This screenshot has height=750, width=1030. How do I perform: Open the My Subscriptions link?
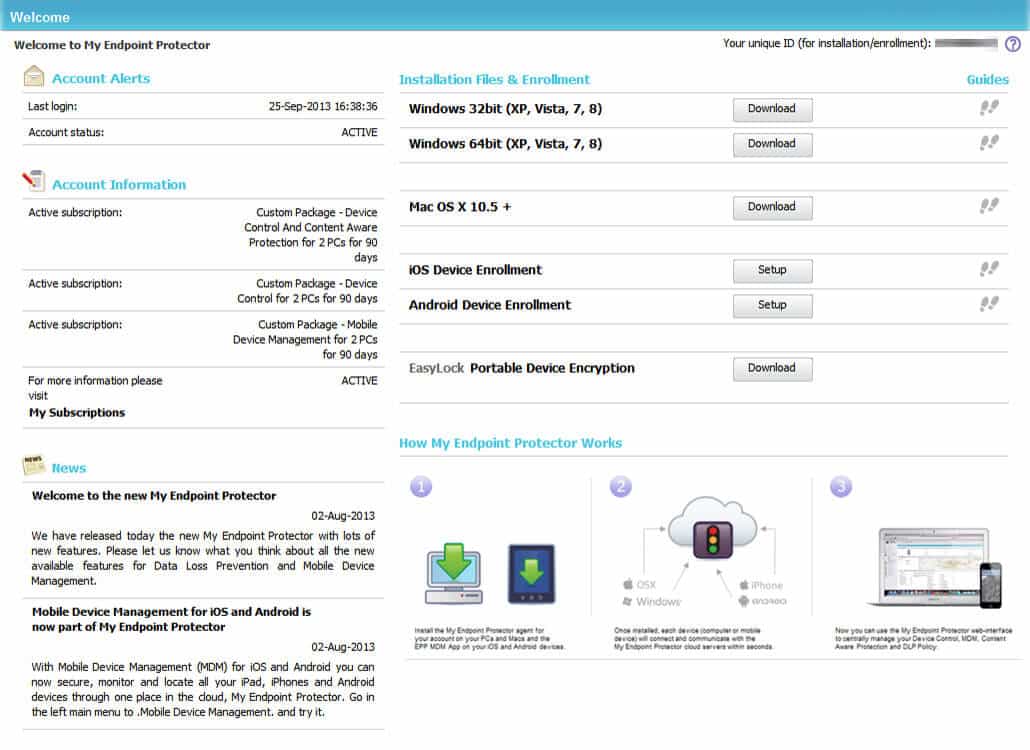(77, 412)
